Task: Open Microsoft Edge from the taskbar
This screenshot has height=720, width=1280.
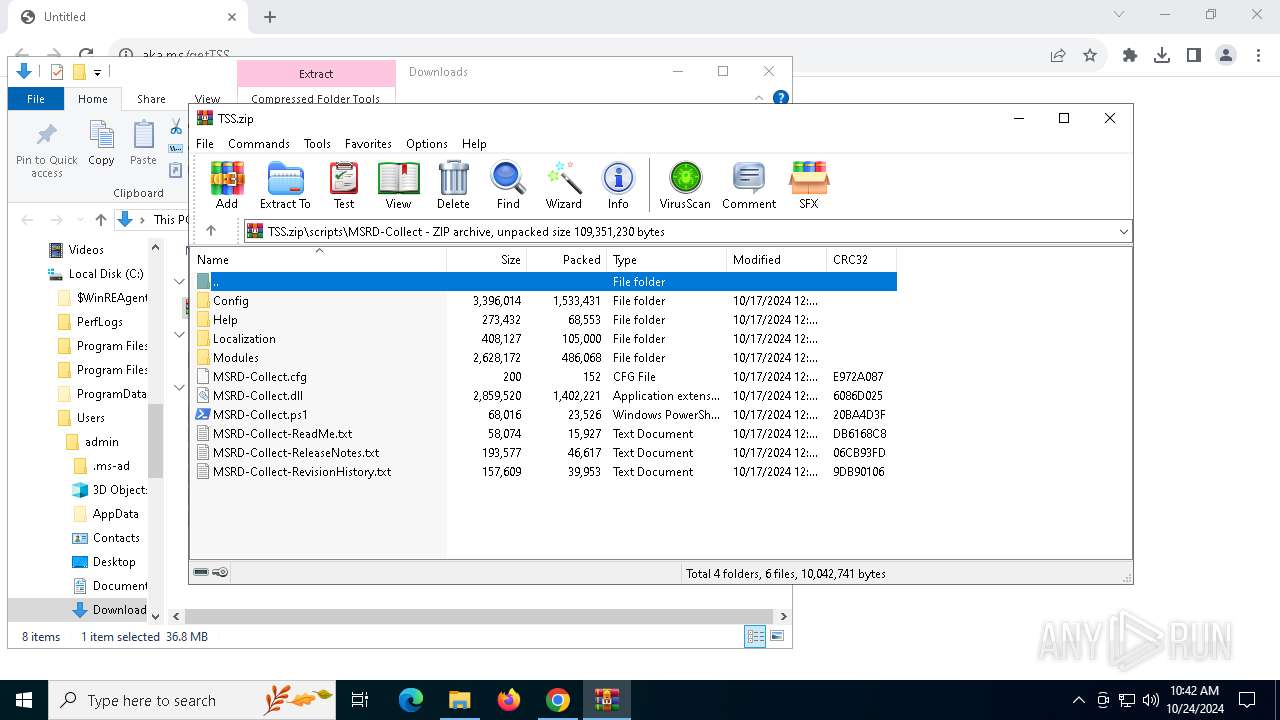Action: tap(411, 700)
